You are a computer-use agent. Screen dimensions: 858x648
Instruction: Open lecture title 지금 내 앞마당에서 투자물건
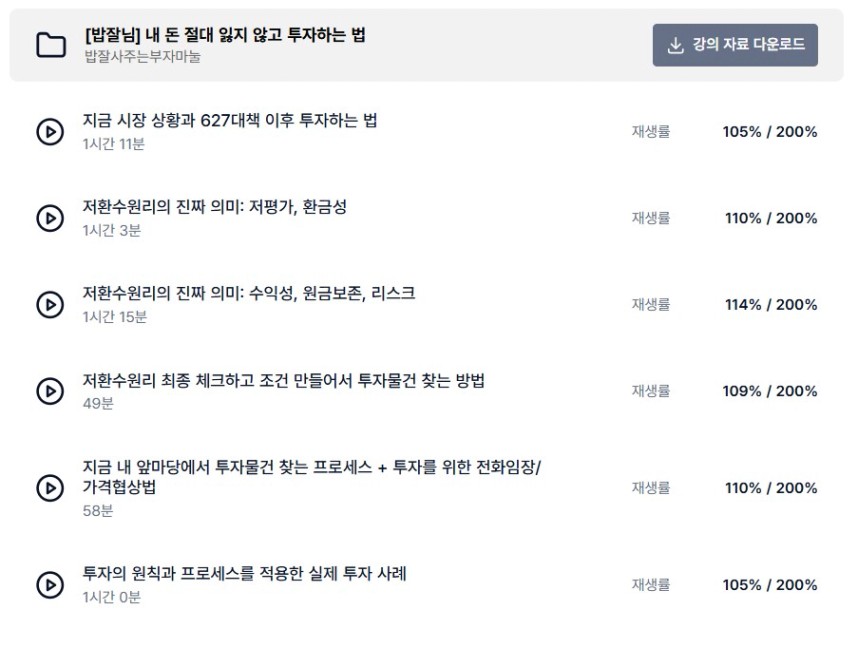311,477
